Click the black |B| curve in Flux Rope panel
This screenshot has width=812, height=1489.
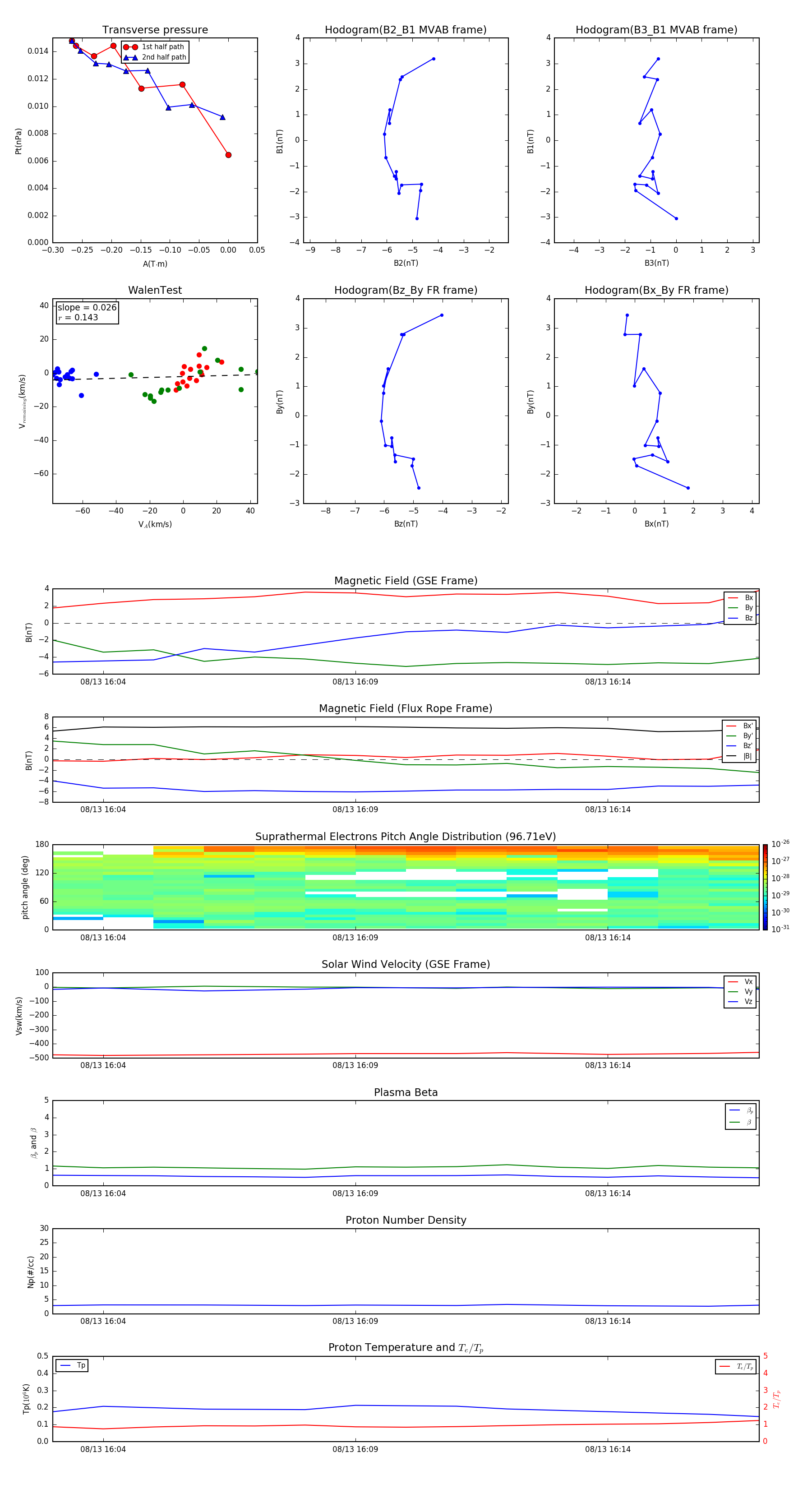406,728
